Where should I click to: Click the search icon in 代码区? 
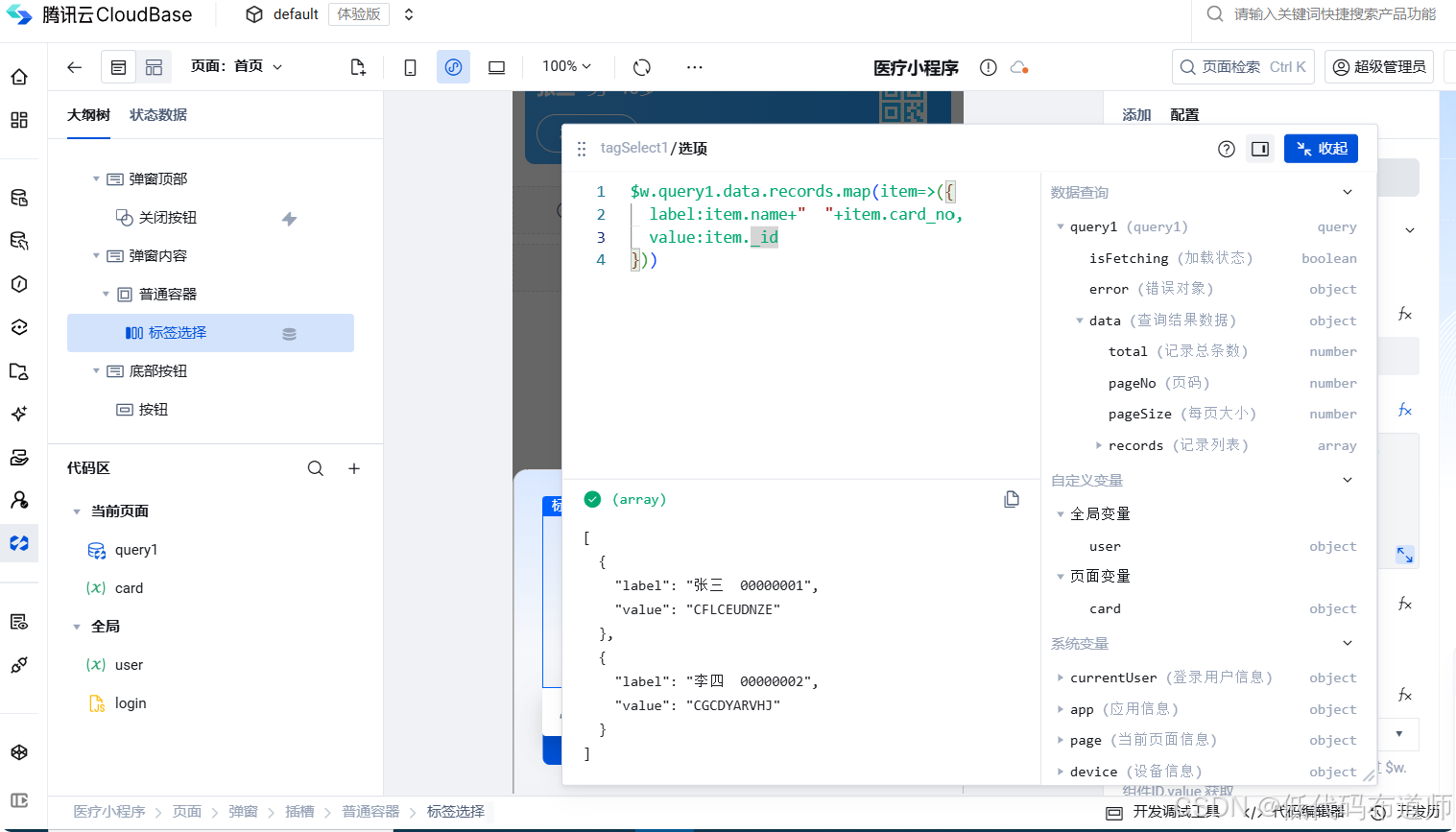(316, 468)
